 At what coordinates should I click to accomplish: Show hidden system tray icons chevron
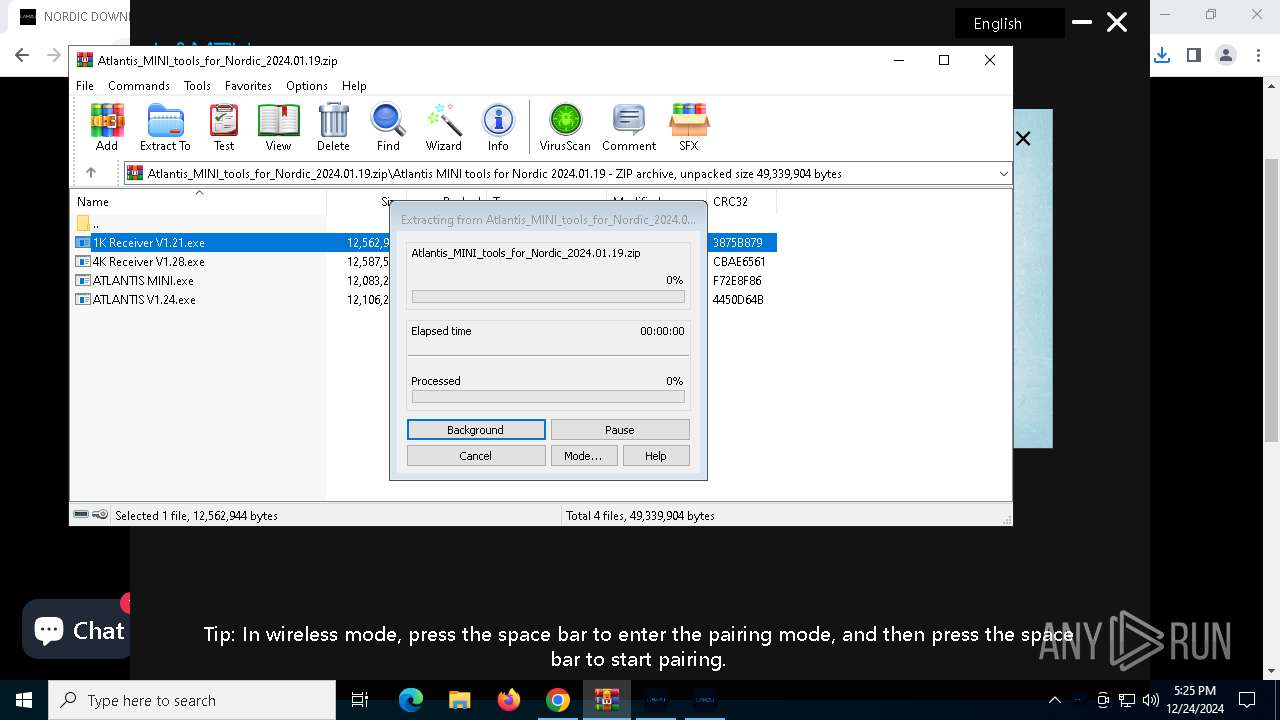tap(1054, 700)
